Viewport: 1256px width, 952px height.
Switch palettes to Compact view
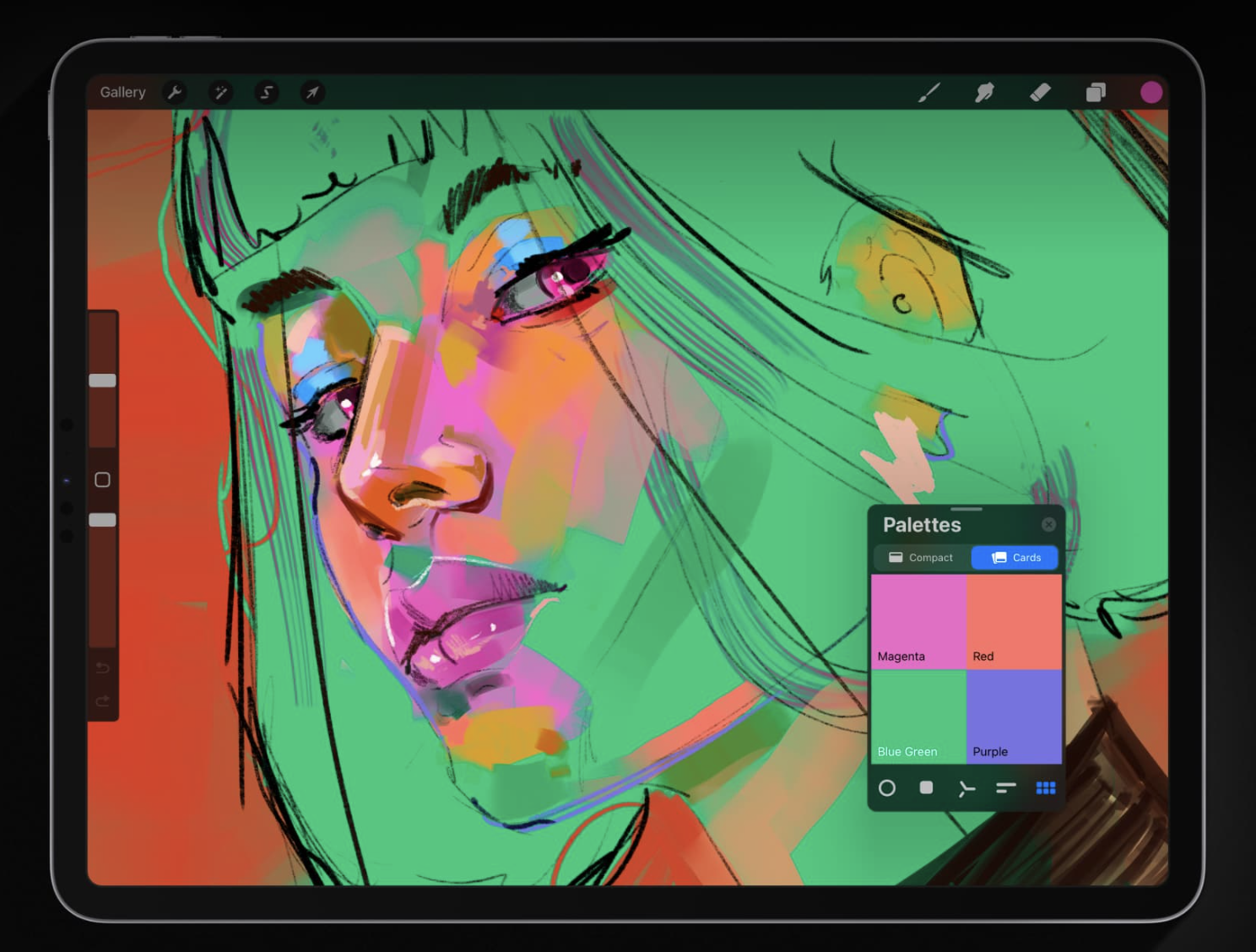coord(921,557)
